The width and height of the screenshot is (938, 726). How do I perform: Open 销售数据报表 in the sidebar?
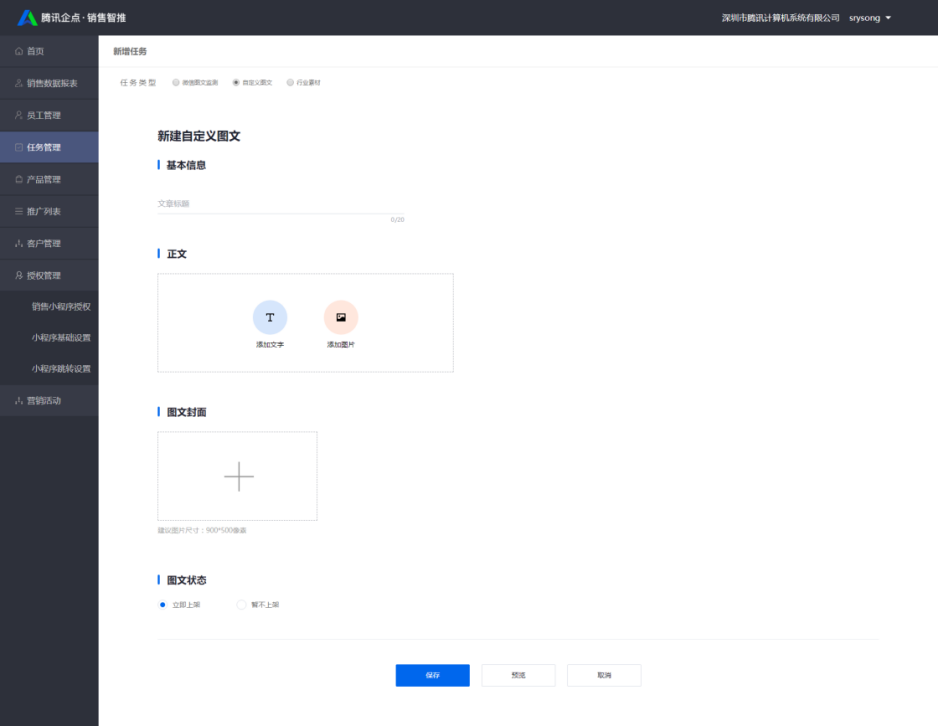coord(51,83)
